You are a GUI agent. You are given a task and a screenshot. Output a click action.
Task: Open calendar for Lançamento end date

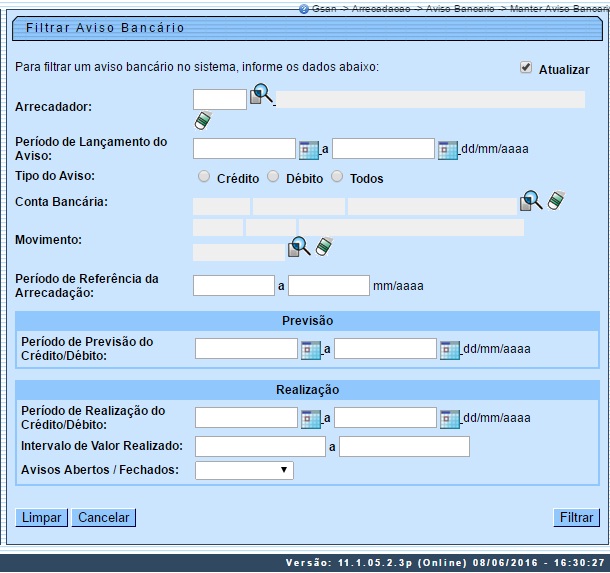pyautogui.click(x=448, y=150)
